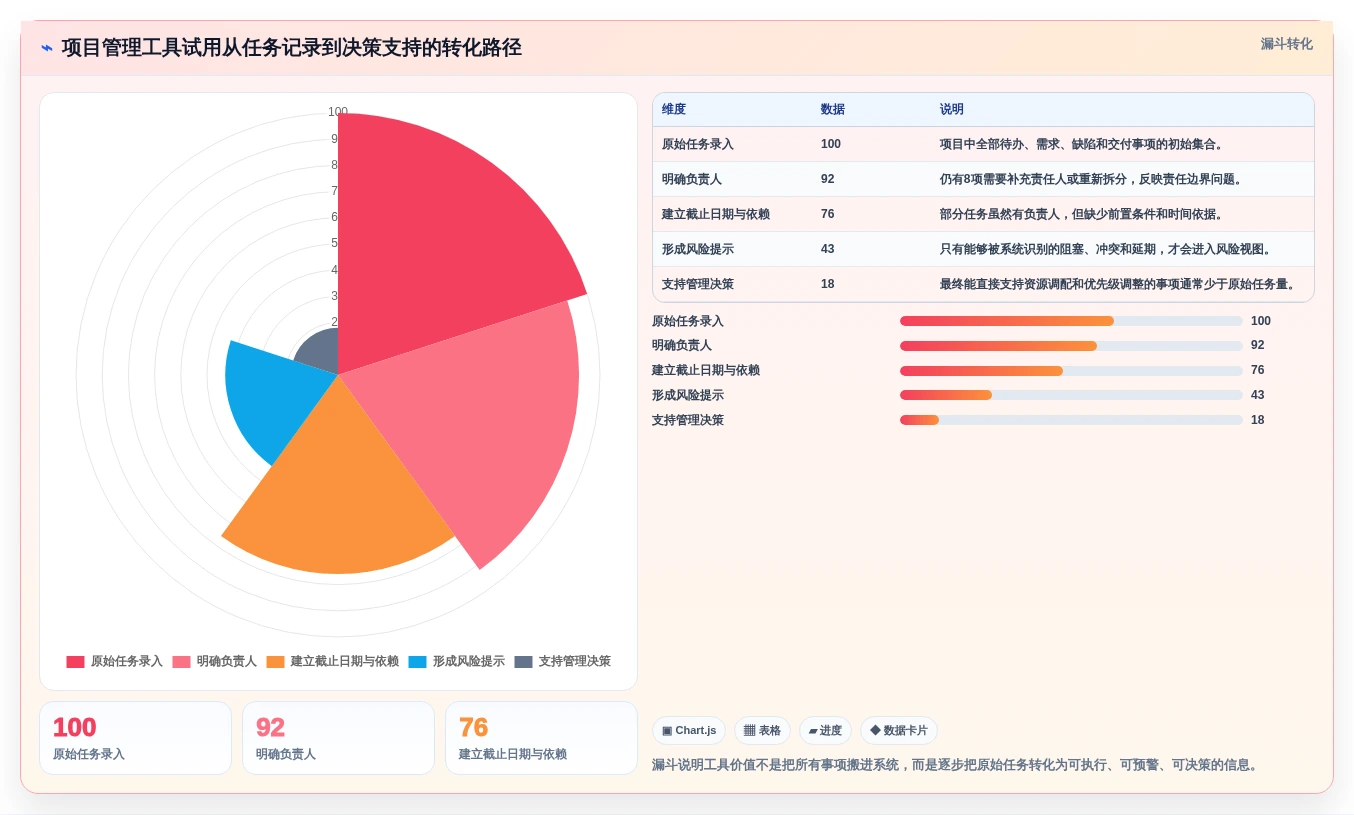Click description starting 仍有8项需要补充
The width and height of the screenshot is (1354, 815).
(1092, 179)
